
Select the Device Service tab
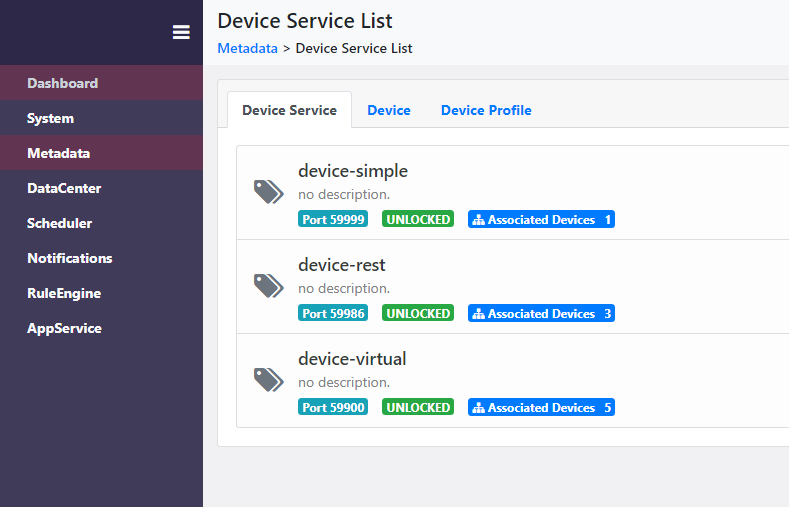289,110
